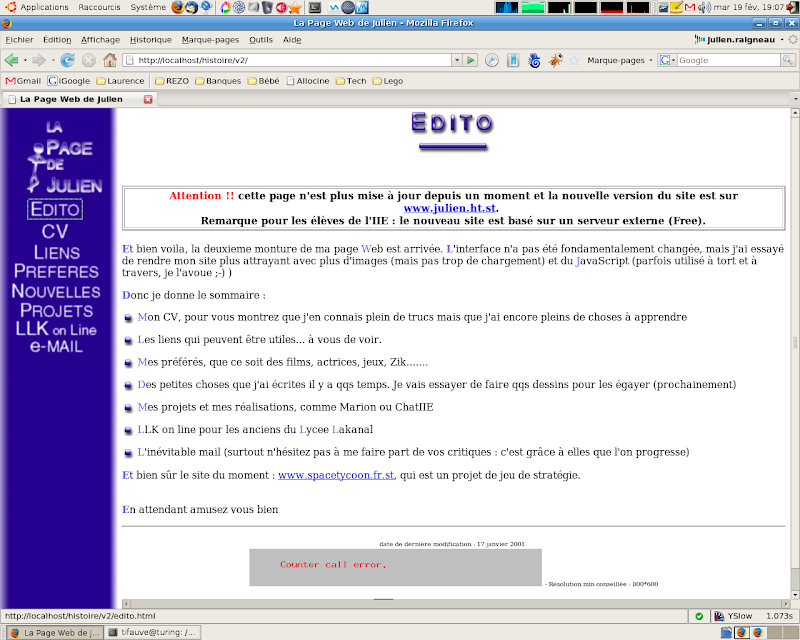800x640 pixels.
Task: Click the orange star launcher in panel
Action: coord(294,7)
